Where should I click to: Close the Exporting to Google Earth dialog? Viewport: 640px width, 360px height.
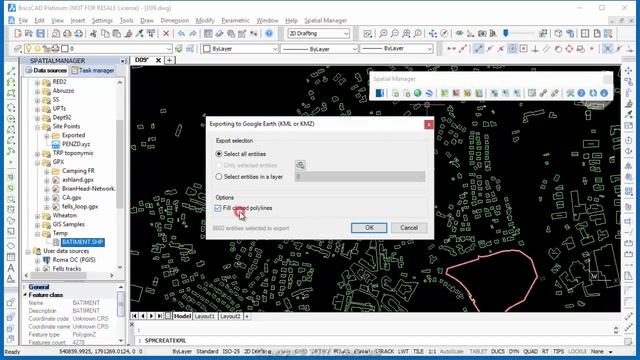[429, 124]
